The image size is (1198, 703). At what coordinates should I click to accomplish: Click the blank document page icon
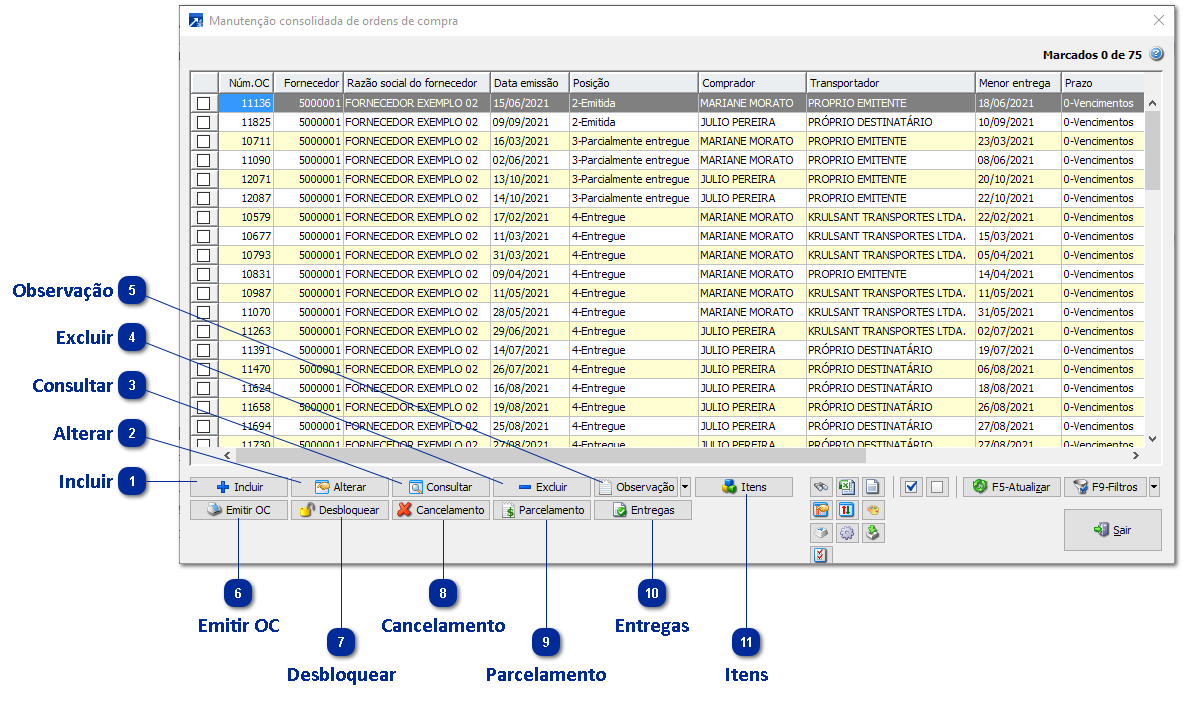tap(873, 487)
